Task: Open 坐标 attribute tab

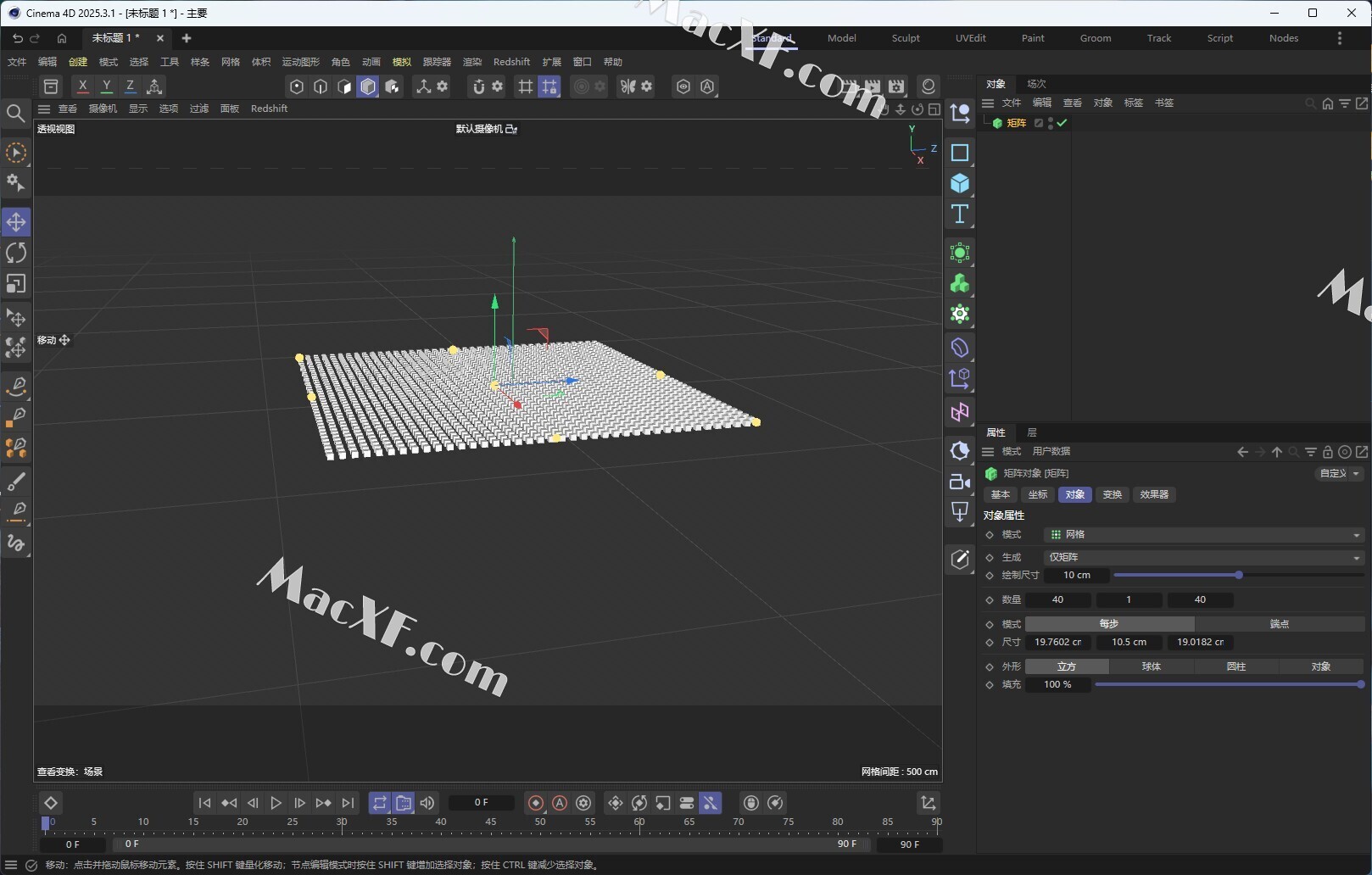Action: coord(1038,495)
